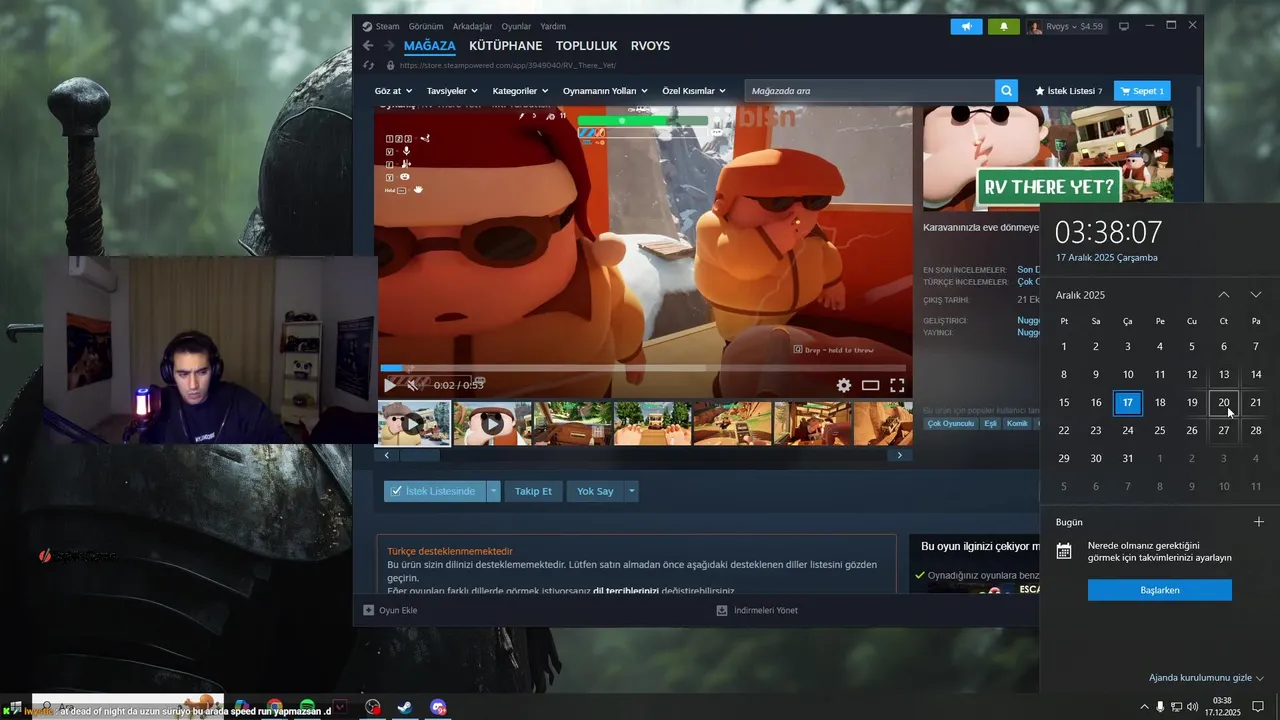
Task: Open the Özel Kısımlar dropdown
Action: [x=694, y=91]
